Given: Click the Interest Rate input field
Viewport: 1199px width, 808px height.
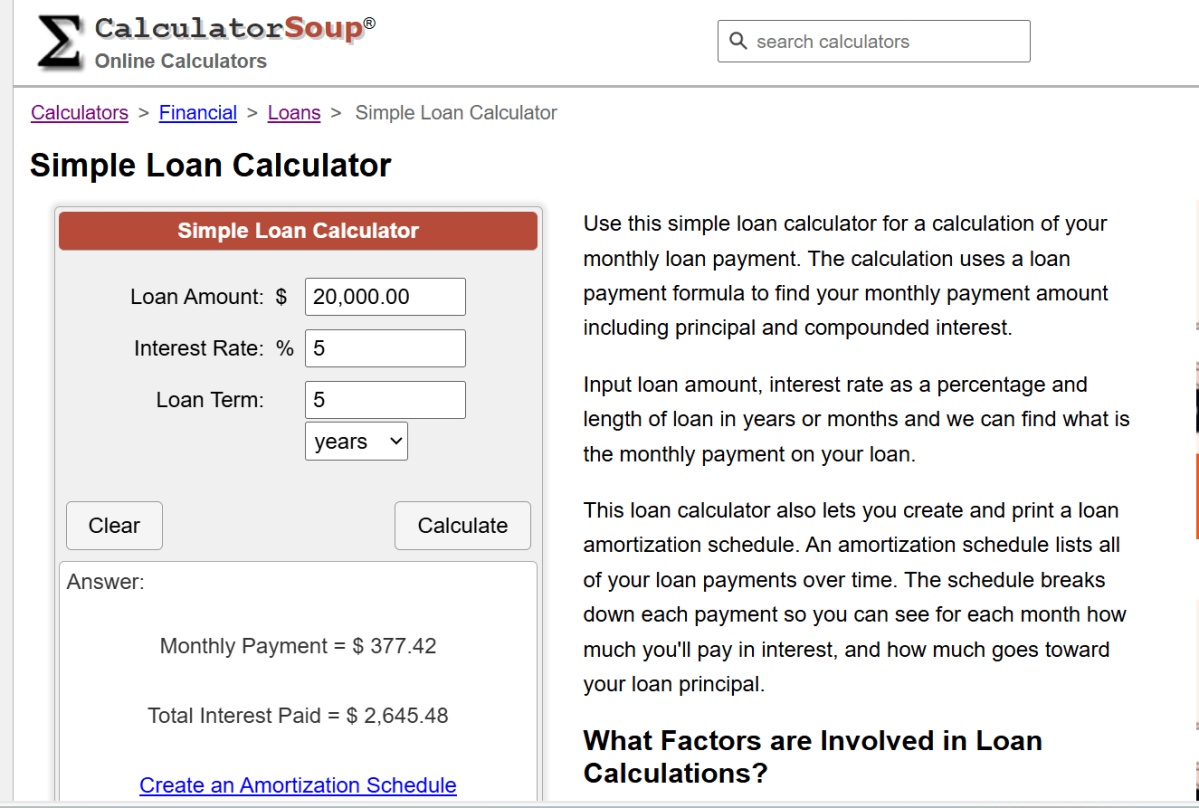Looking at the screenshot, I should pos(385,348).
